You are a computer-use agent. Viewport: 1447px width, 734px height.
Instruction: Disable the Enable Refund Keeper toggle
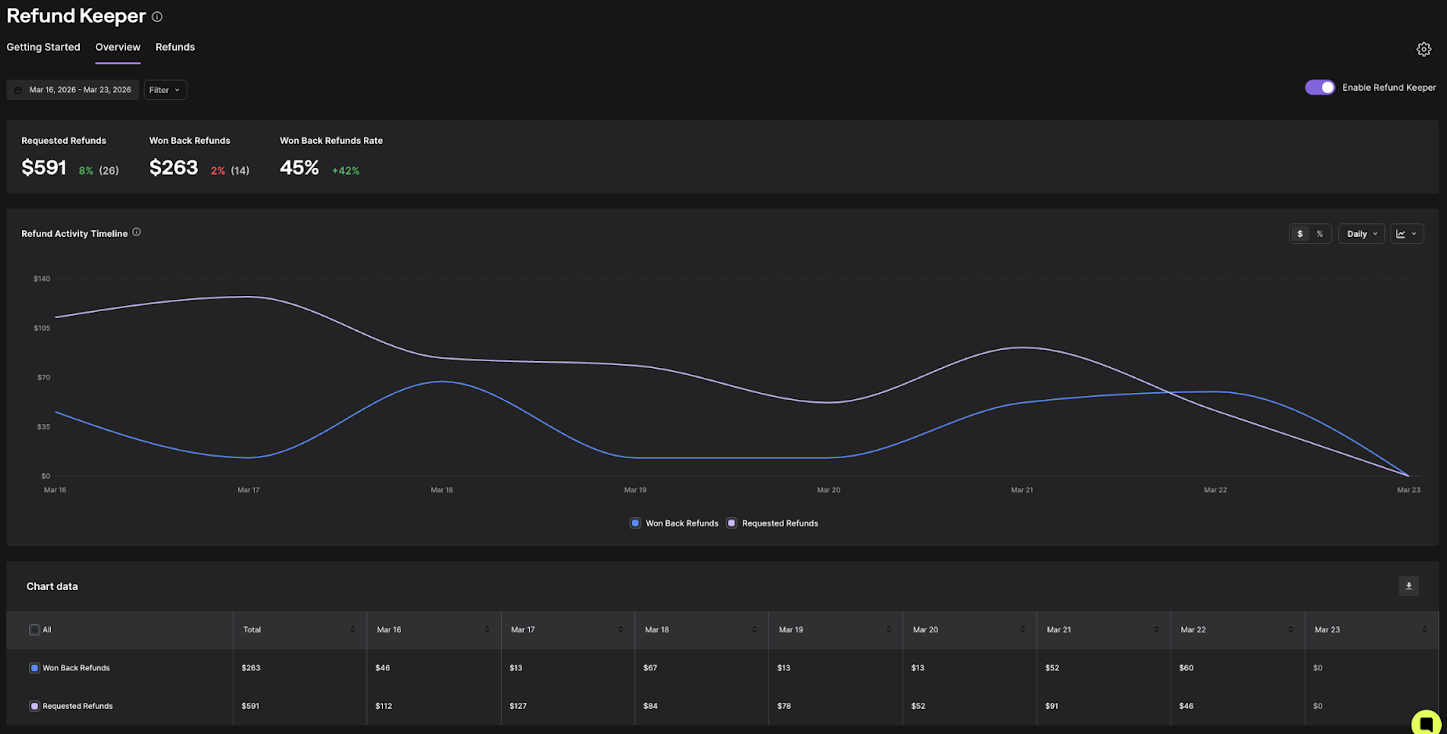click(x=1320, y=87)
